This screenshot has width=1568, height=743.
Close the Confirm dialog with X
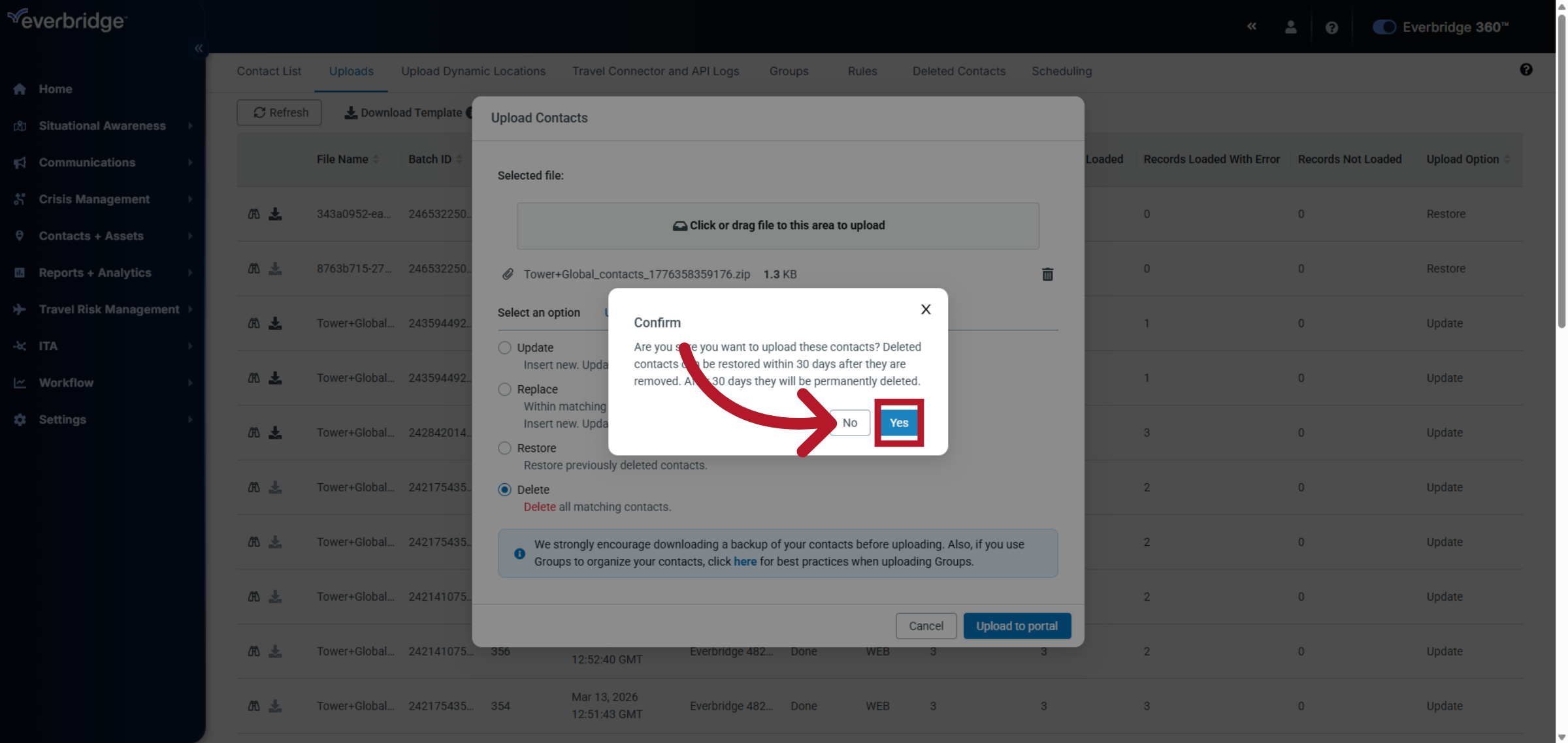tap(926, 309)
